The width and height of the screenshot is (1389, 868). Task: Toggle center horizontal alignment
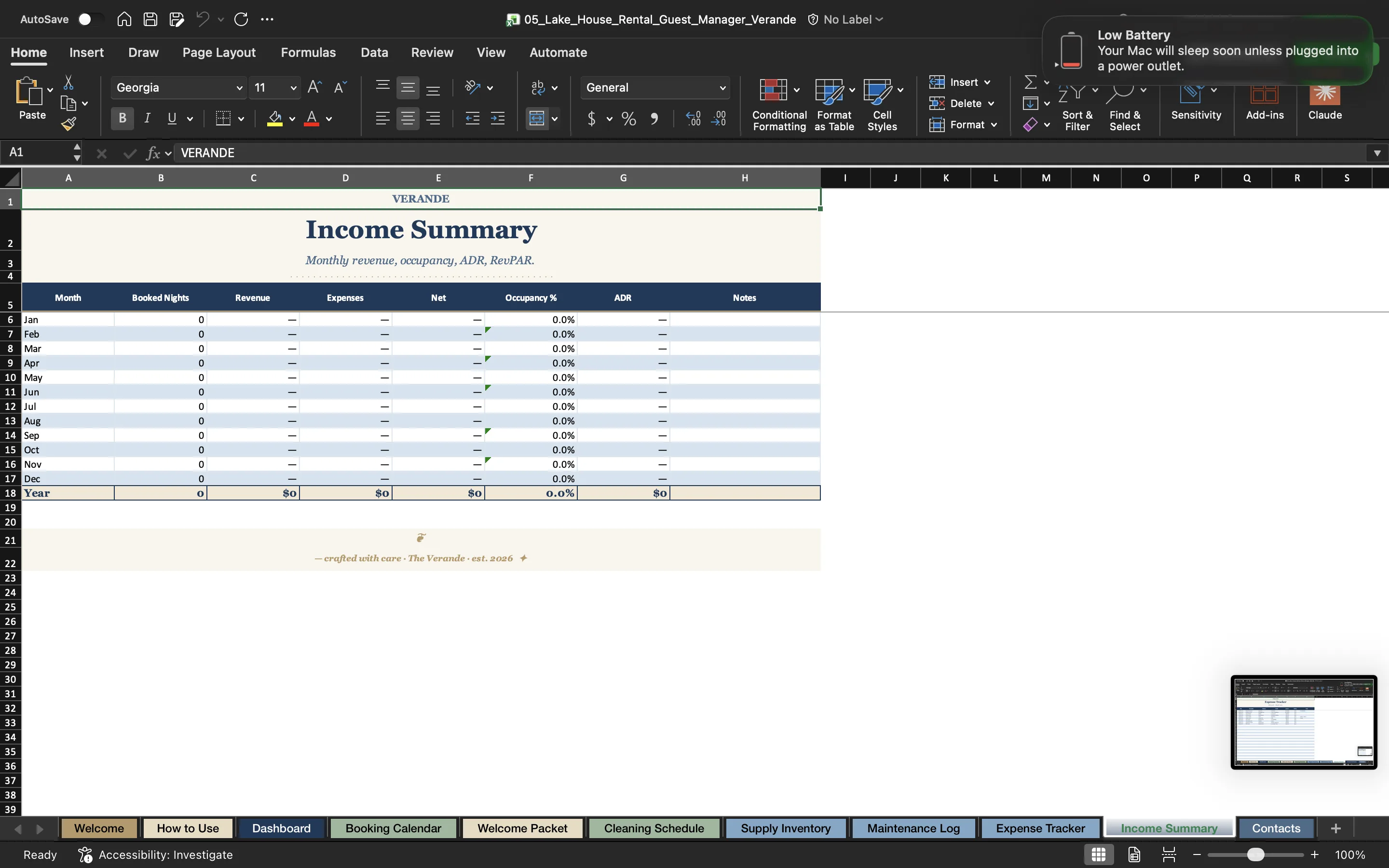[408, 119]
